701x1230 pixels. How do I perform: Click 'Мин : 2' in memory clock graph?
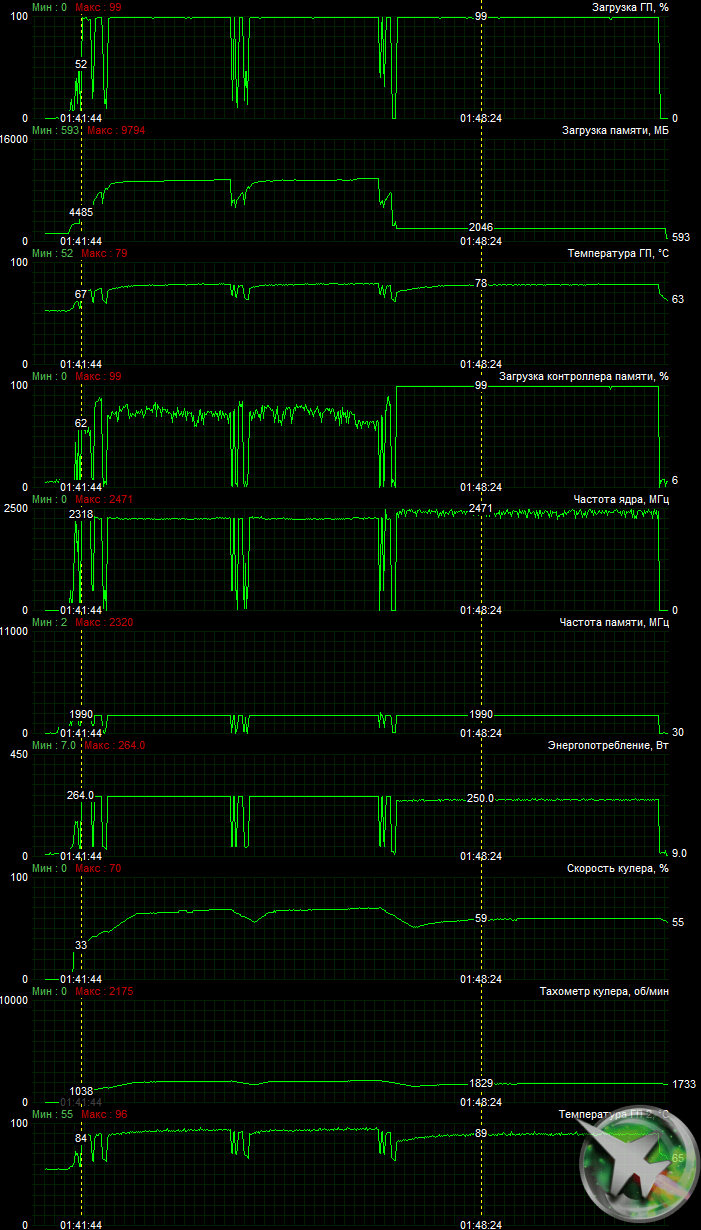(50, 622)
